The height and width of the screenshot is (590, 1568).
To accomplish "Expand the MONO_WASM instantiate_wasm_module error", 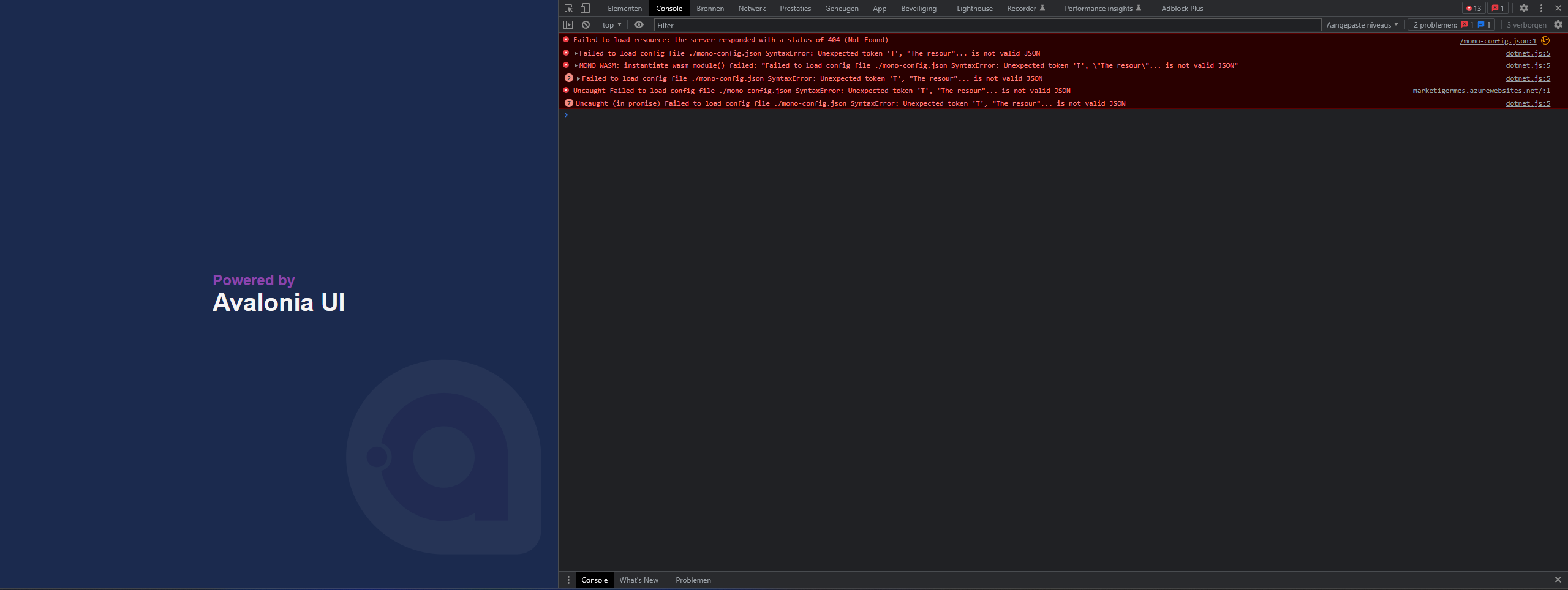I will click(x=576, y=65).
